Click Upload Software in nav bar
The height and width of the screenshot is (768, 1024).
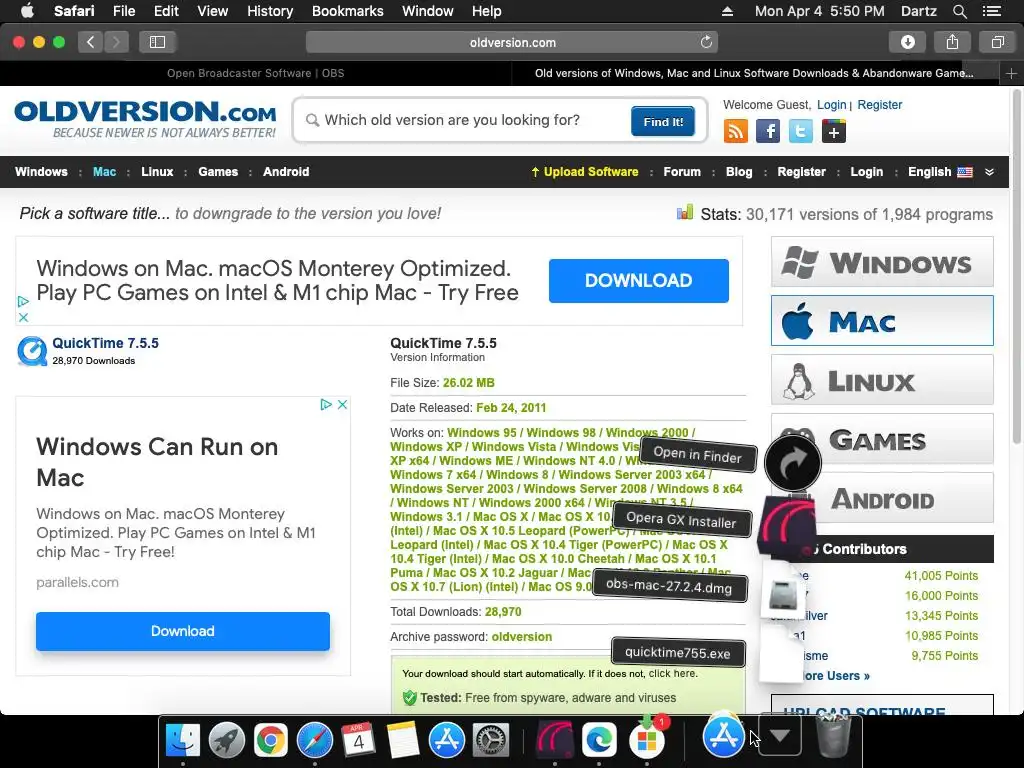(584, 172)
